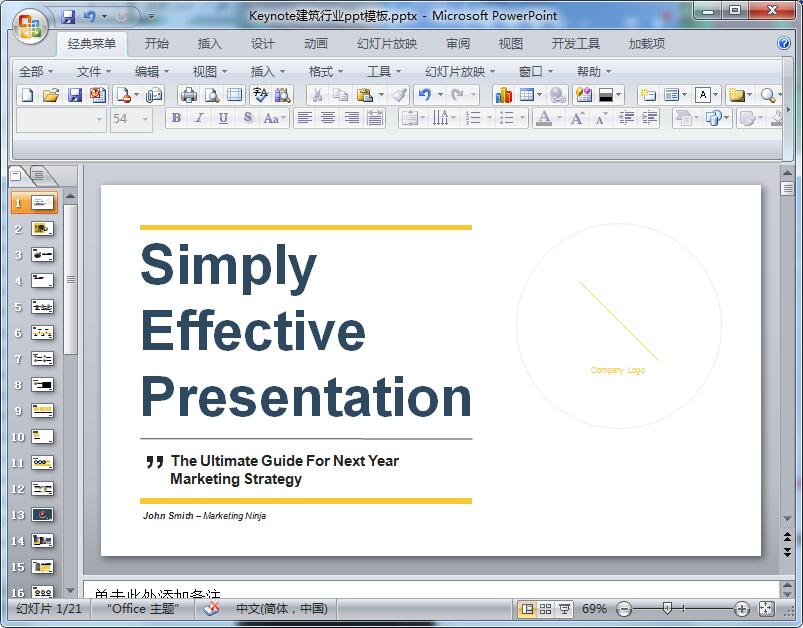The image size is (803, 628).
Task: Open the 文件 menu dropdown
Action: (94, 72)
